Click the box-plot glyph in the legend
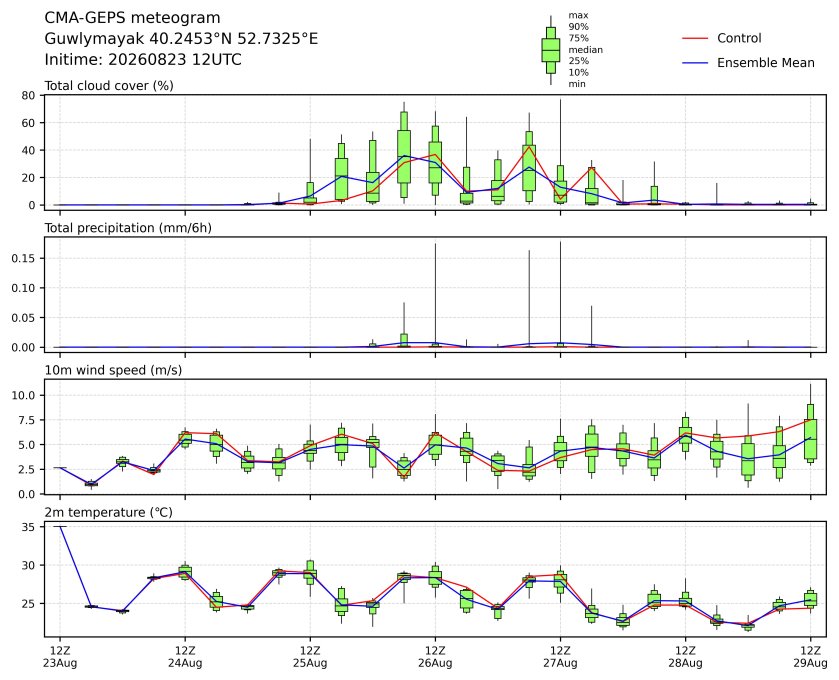This screenshot has height=680, width=839. [551, 50]
